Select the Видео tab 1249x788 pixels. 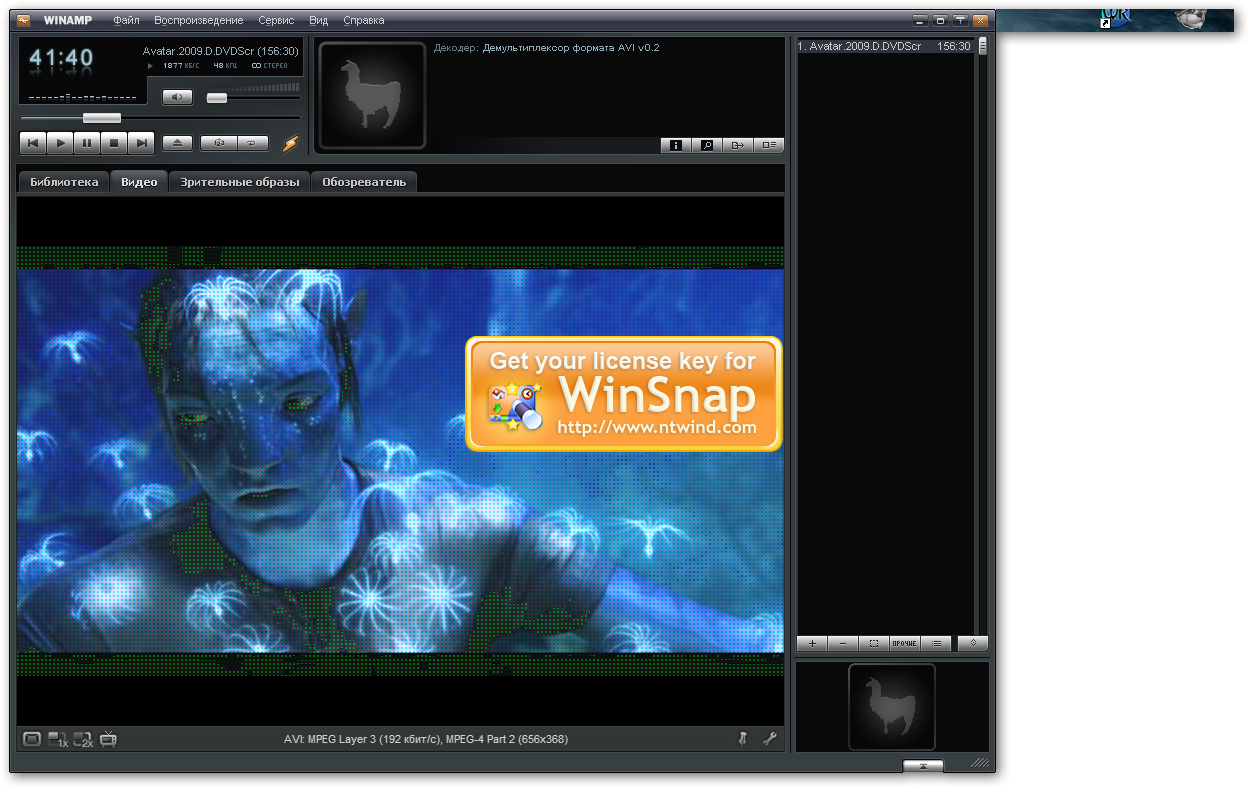tap(139, 182)
